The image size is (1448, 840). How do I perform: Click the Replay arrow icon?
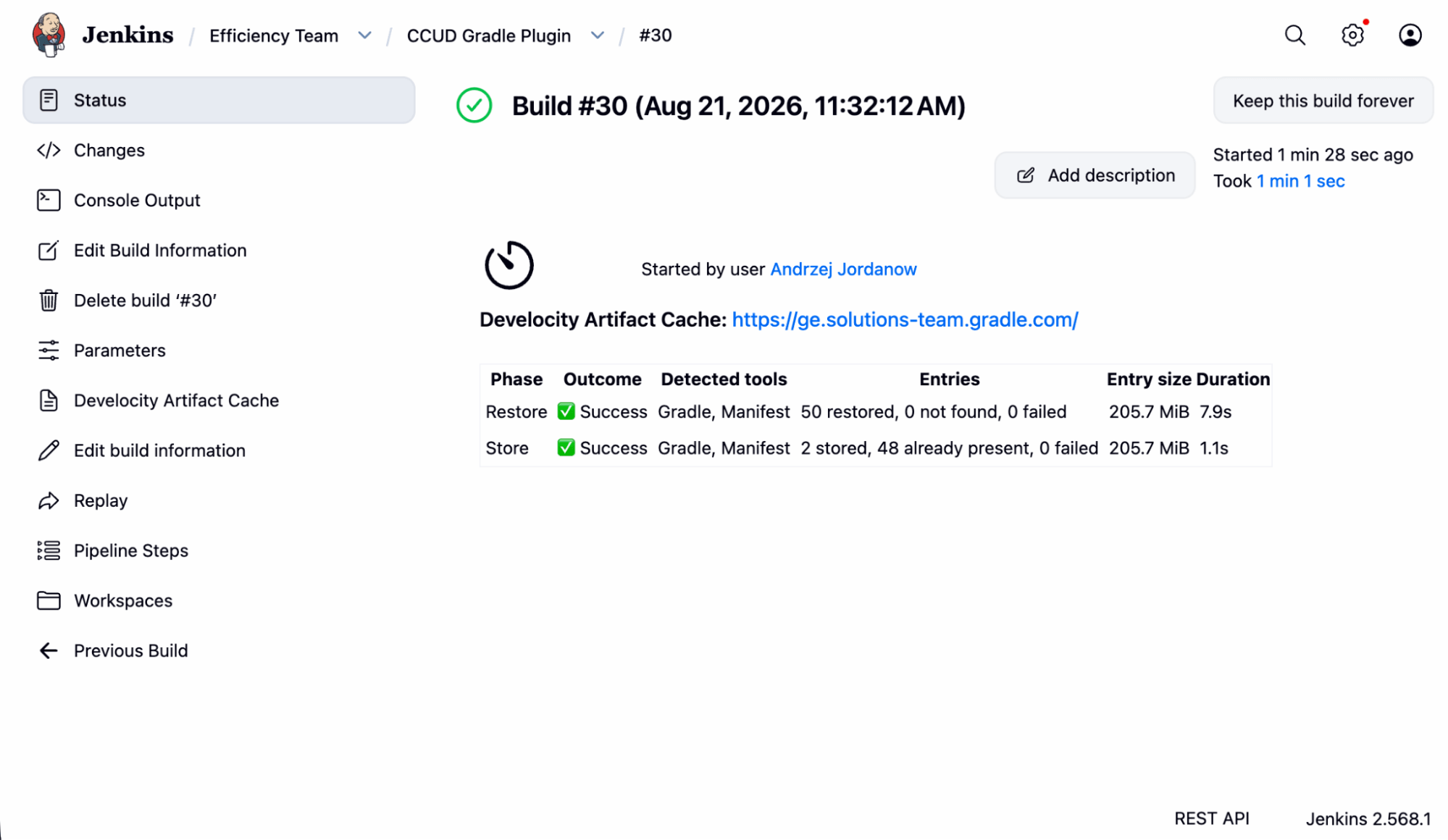click(x=49, y=500)
